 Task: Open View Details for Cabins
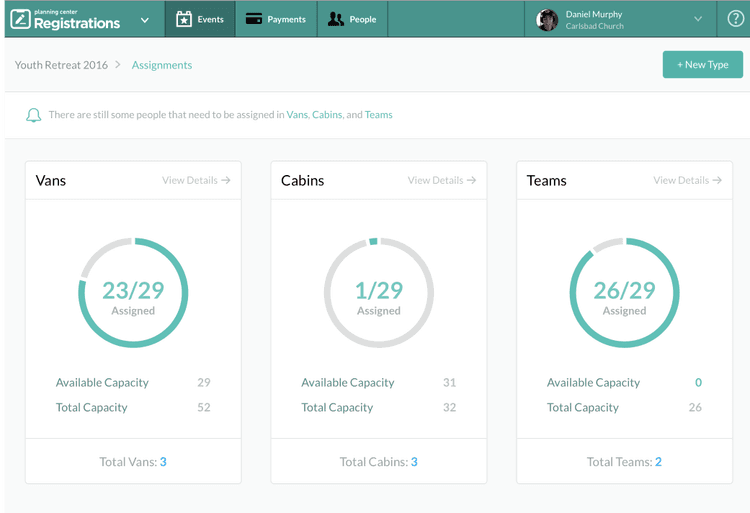click(x=441, y=180)
